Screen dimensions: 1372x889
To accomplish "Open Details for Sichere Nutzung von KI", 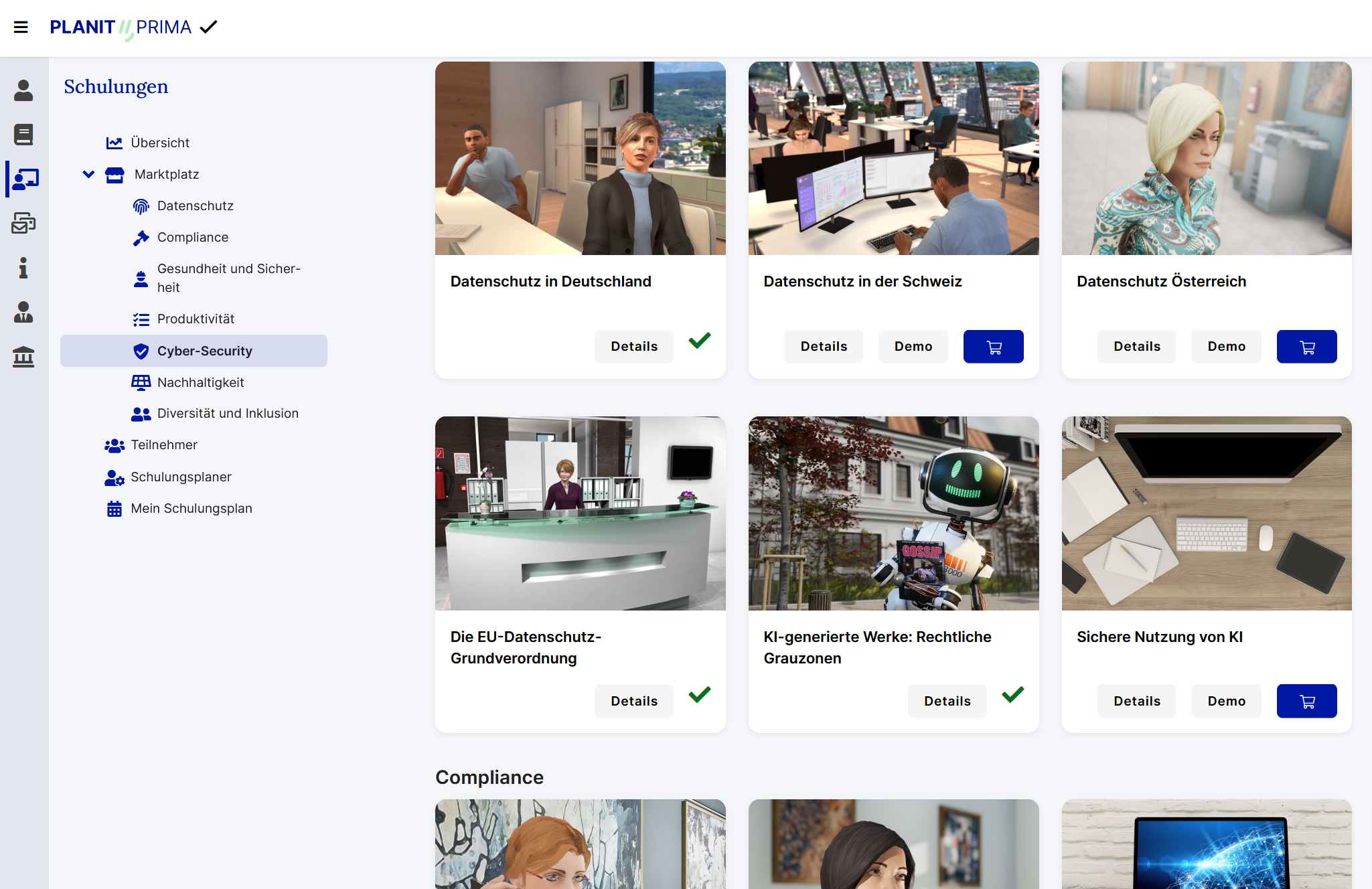I will tap(1137, 701).
